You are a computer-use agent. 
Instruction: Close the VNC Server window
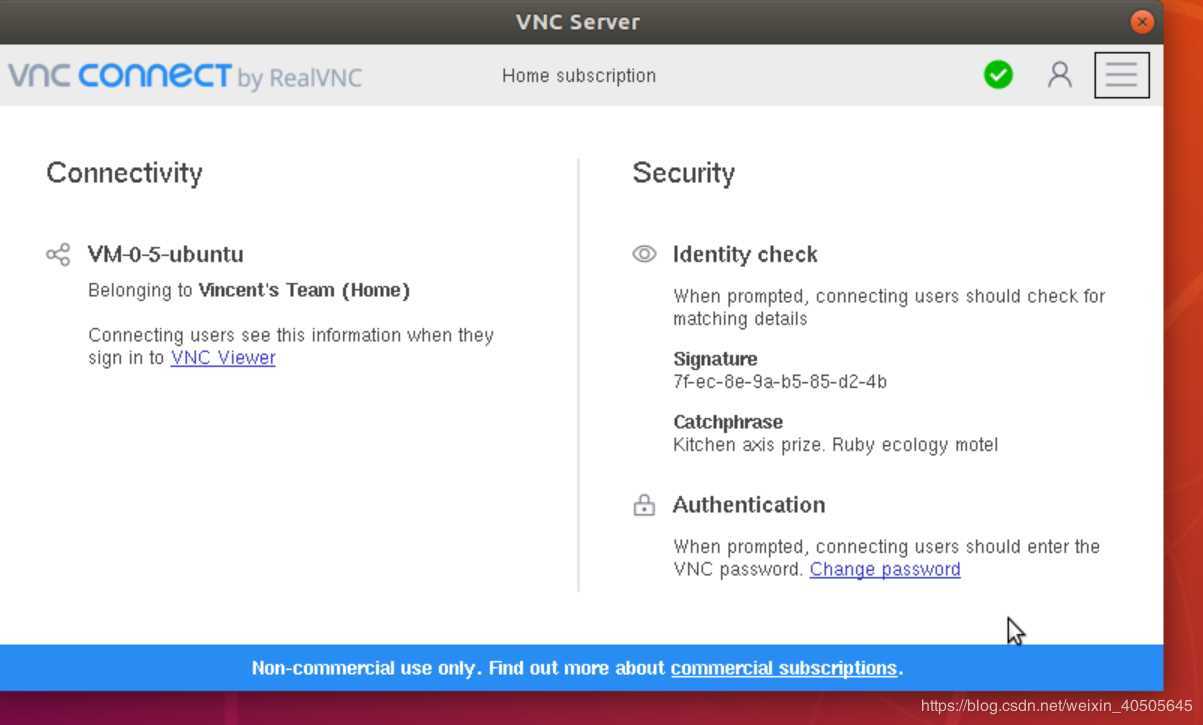point(1141,21)
